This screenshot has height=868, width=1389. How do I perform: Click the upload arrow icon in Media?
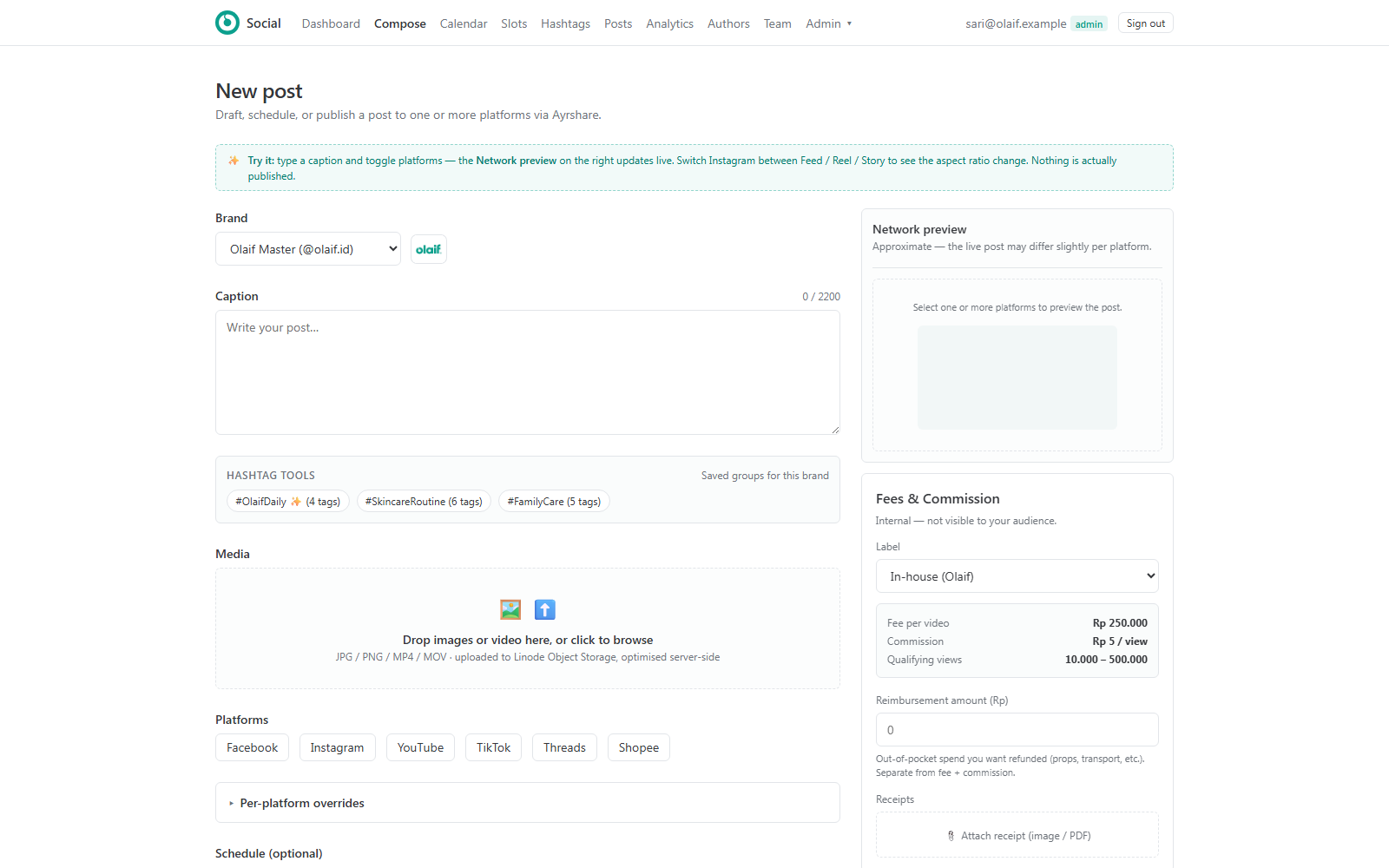544,609
